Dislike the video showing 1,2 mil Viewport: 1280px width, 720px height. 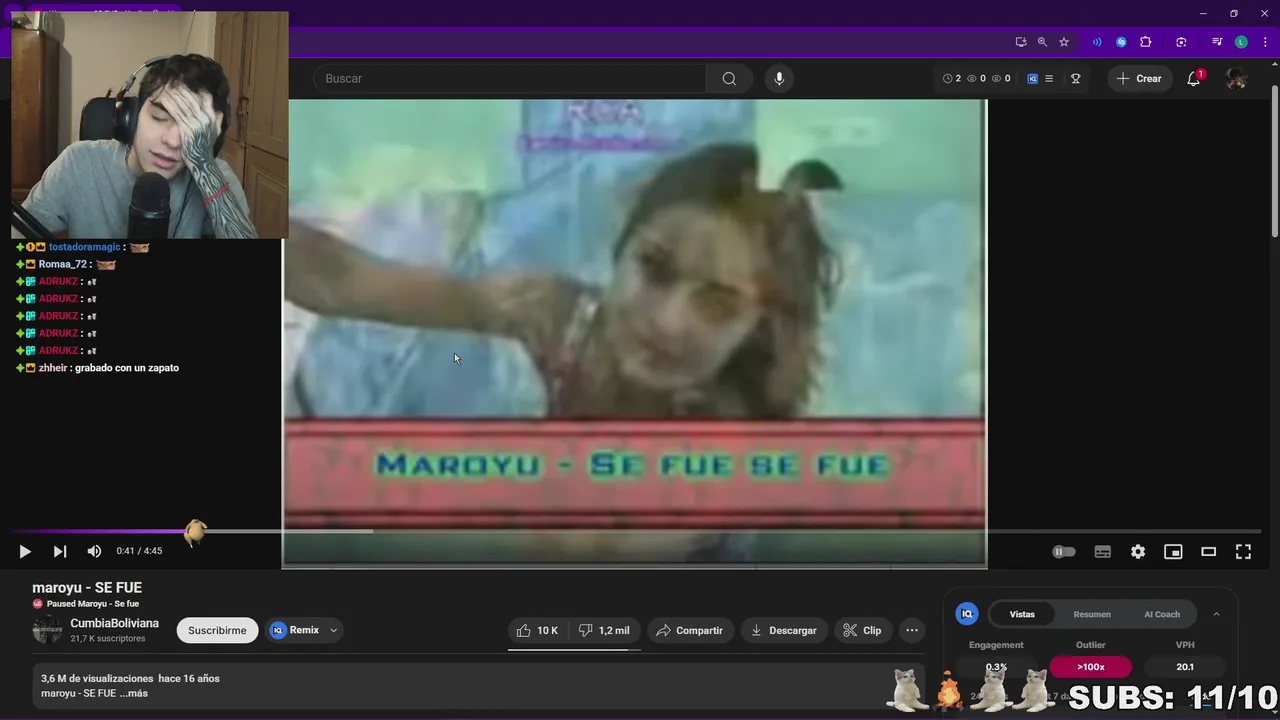(605, 631)
